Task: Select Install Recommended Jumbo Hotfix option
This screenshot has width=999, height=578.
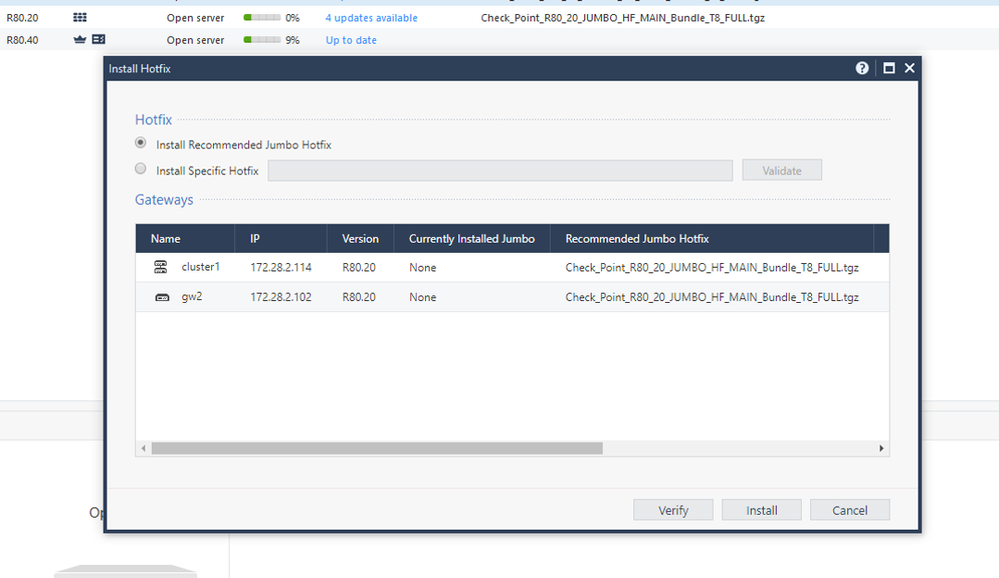Action: pyautogui.click(x=141, y=143)
